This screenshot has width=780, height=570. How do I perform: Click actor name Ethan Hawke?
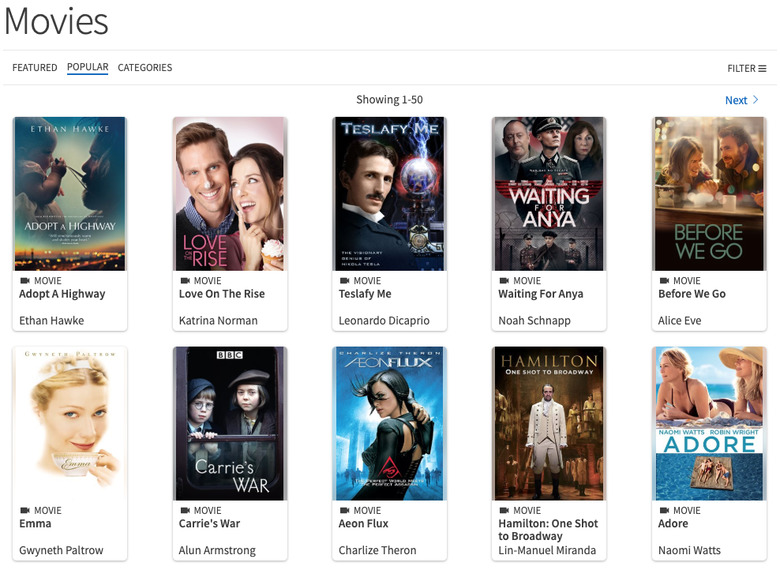(52, 321)
